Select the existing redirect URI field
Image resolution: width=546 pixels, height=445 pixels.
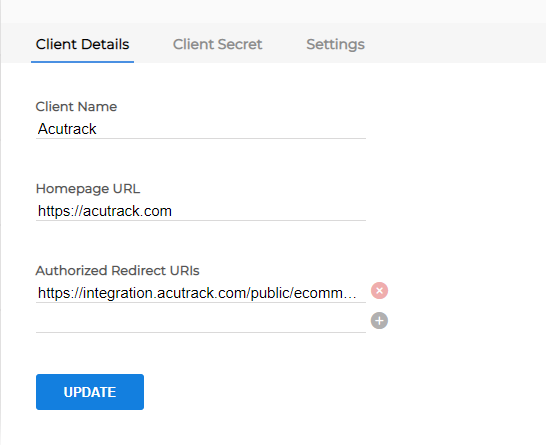[201, 293]
